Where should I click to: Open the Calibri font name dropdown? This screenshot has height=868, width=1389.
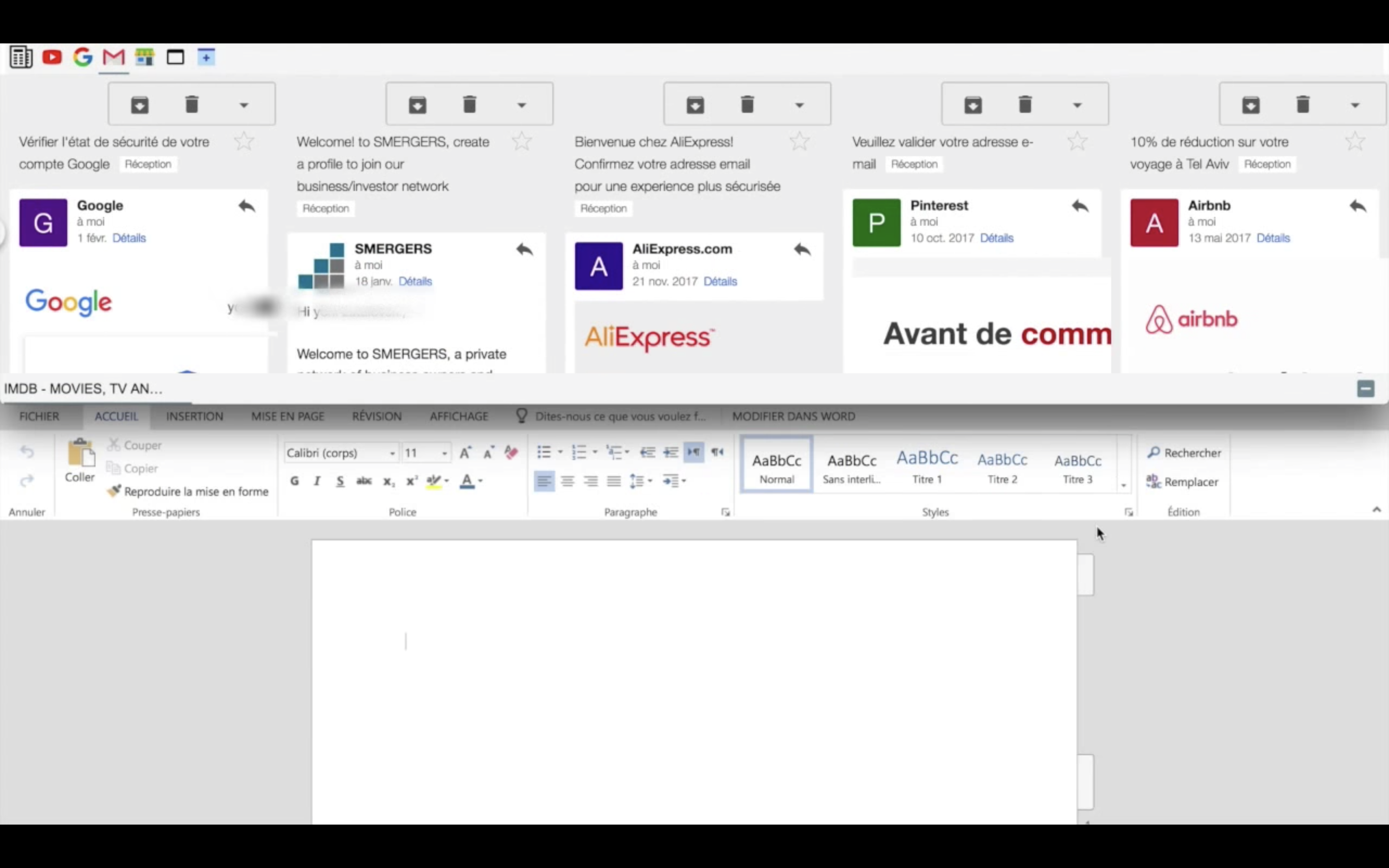[x=393, y=453]
